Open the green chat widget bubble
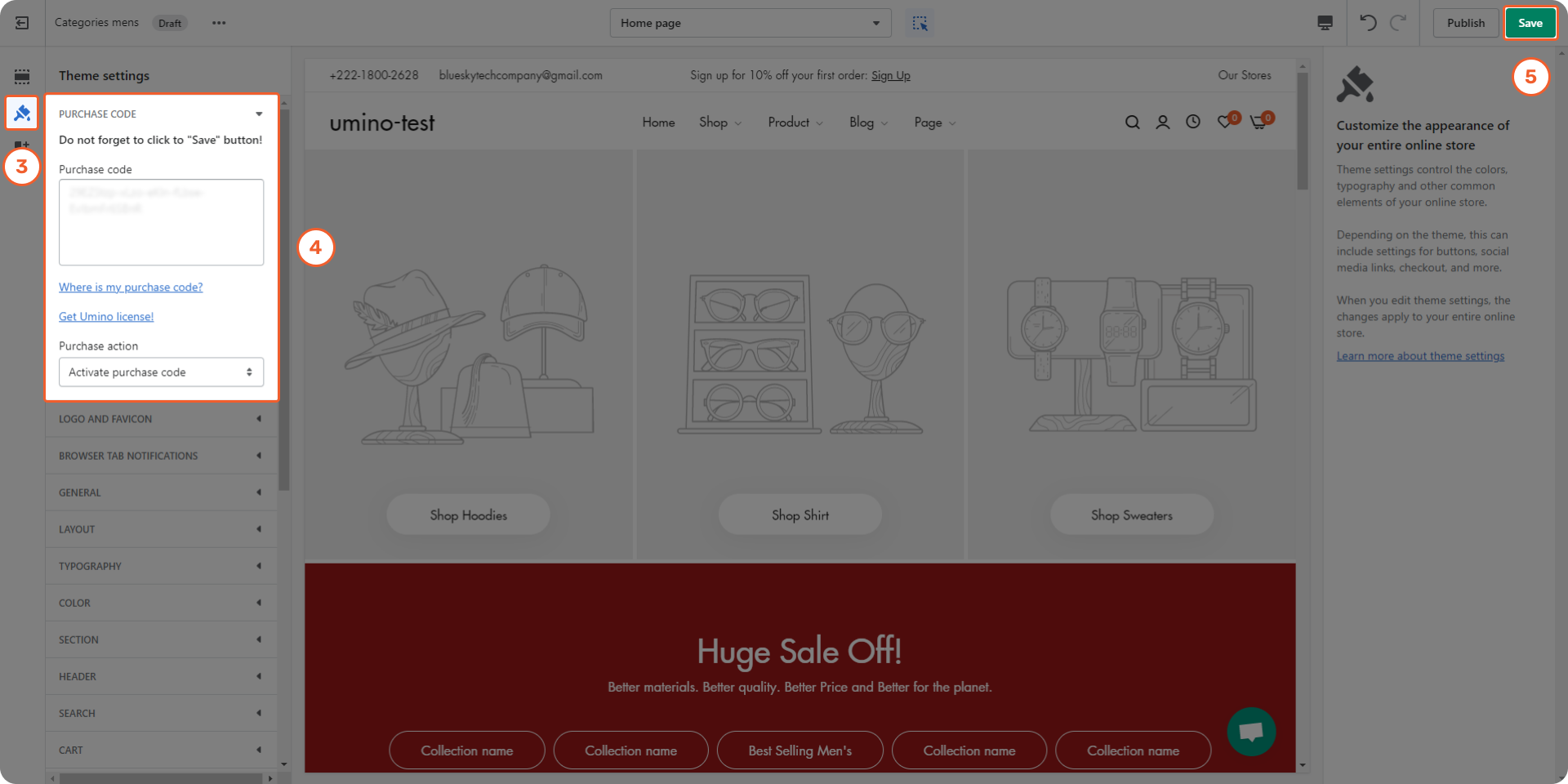This screenshot has height=784, width=1568. [1250, 731]
